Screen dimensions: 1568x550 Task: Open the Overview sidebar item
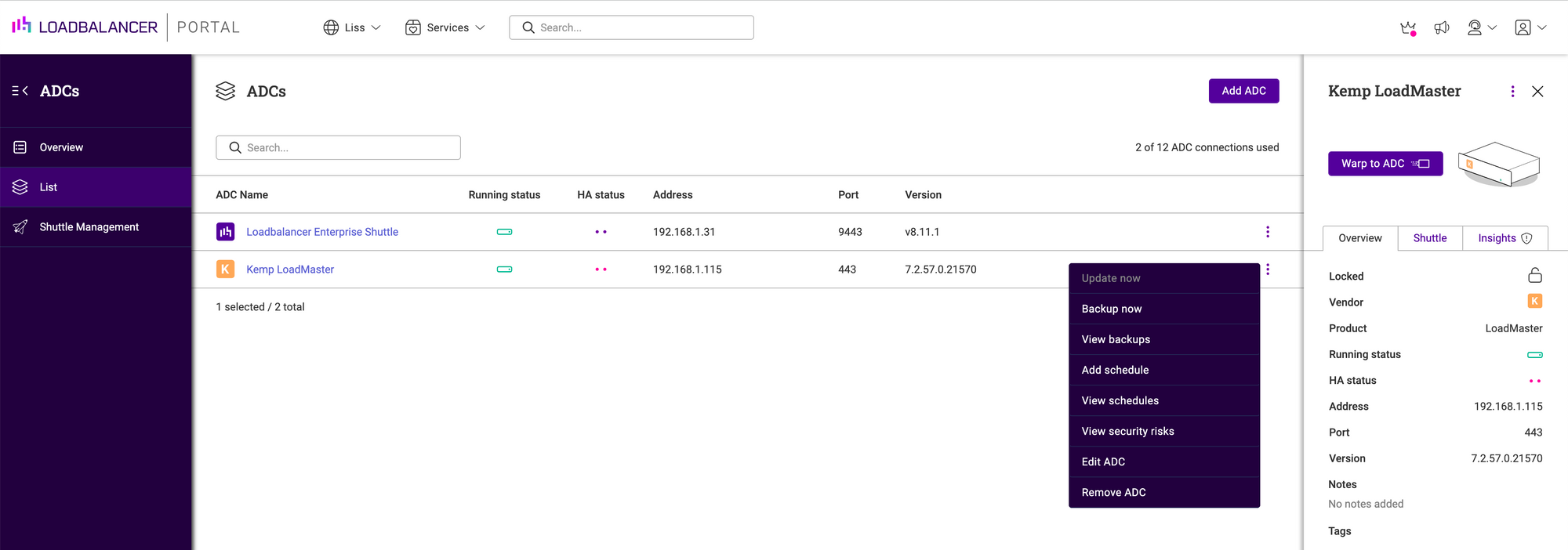96,147
